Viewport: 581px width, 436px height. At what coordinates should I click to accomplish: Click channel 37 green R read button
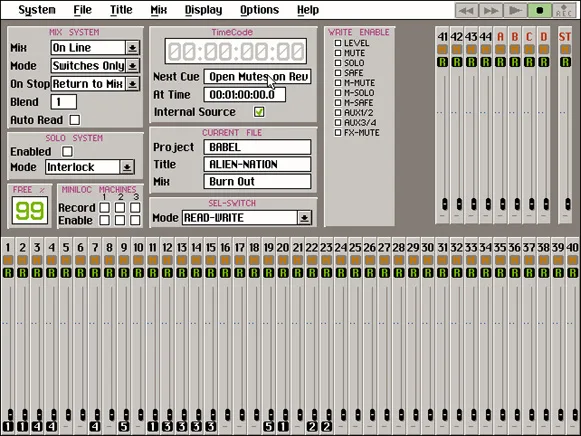(x=529, y=273)
